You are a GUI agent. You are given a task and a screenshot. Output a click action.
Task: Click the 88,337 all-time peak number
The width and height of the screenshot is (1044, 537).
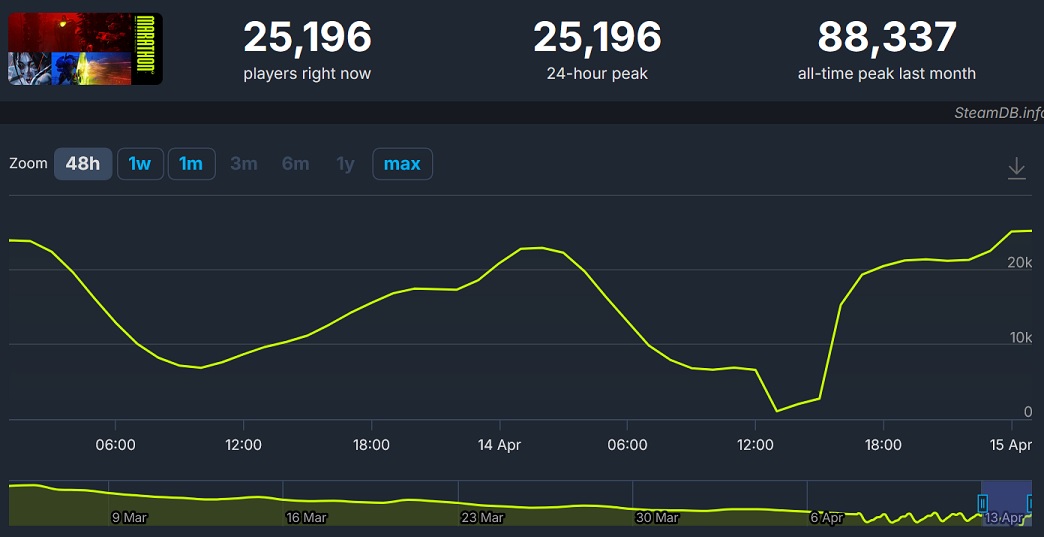tap(887, 37)
